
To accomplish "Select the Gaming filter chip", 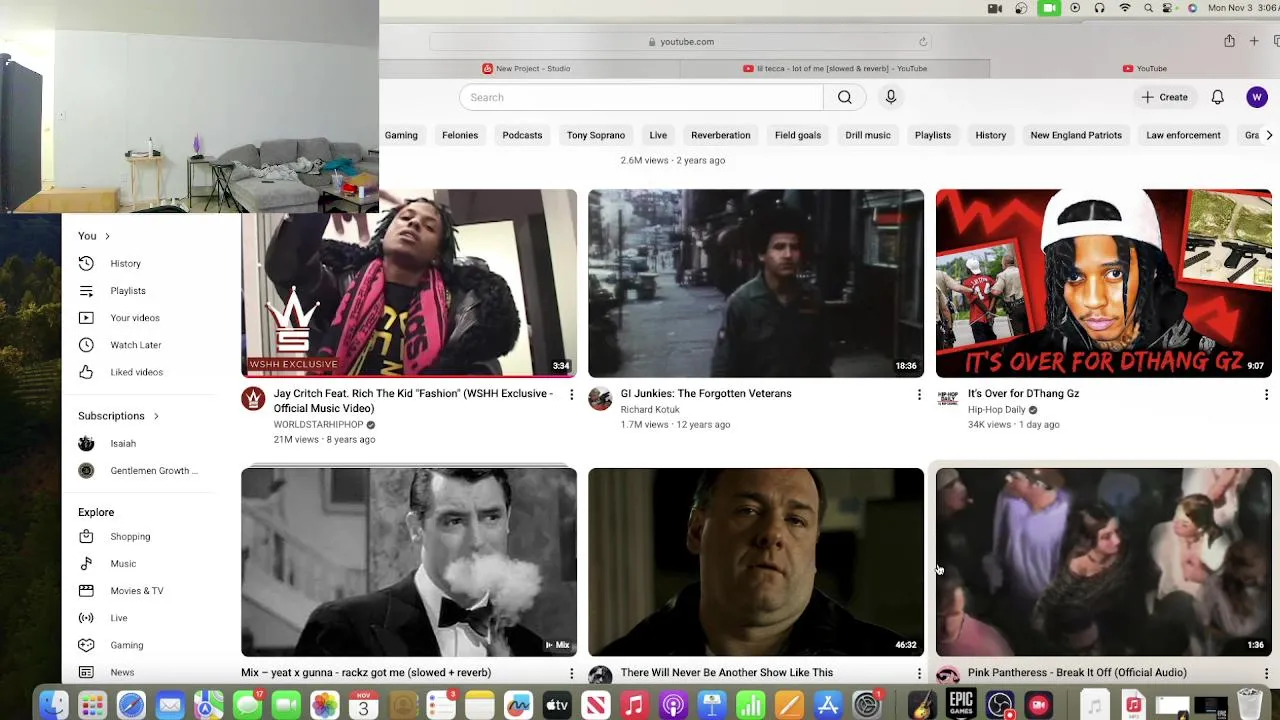I will (x=401, y=135).
